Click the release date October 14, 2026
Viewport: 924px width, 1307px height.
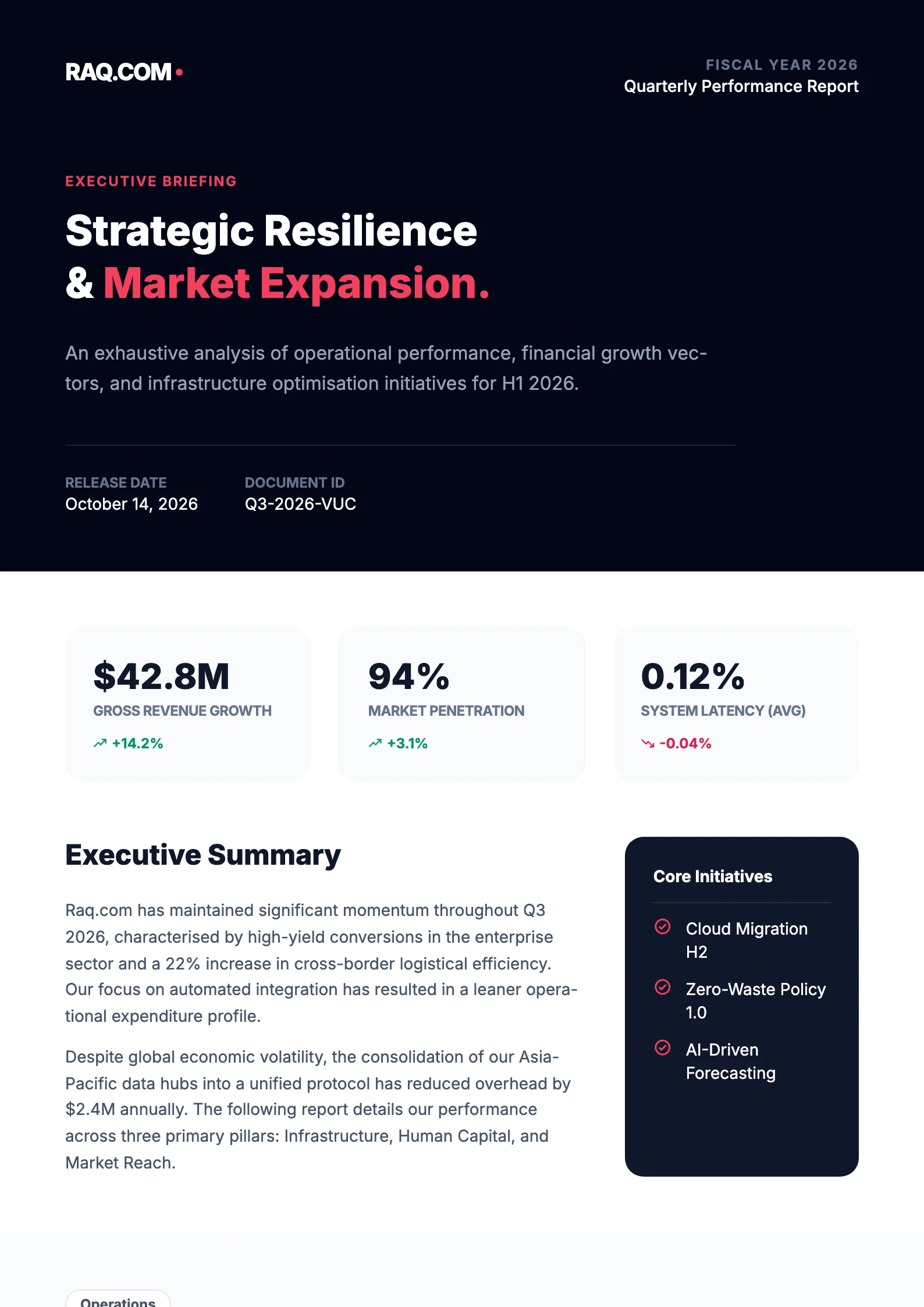click(x=132, y=504)
